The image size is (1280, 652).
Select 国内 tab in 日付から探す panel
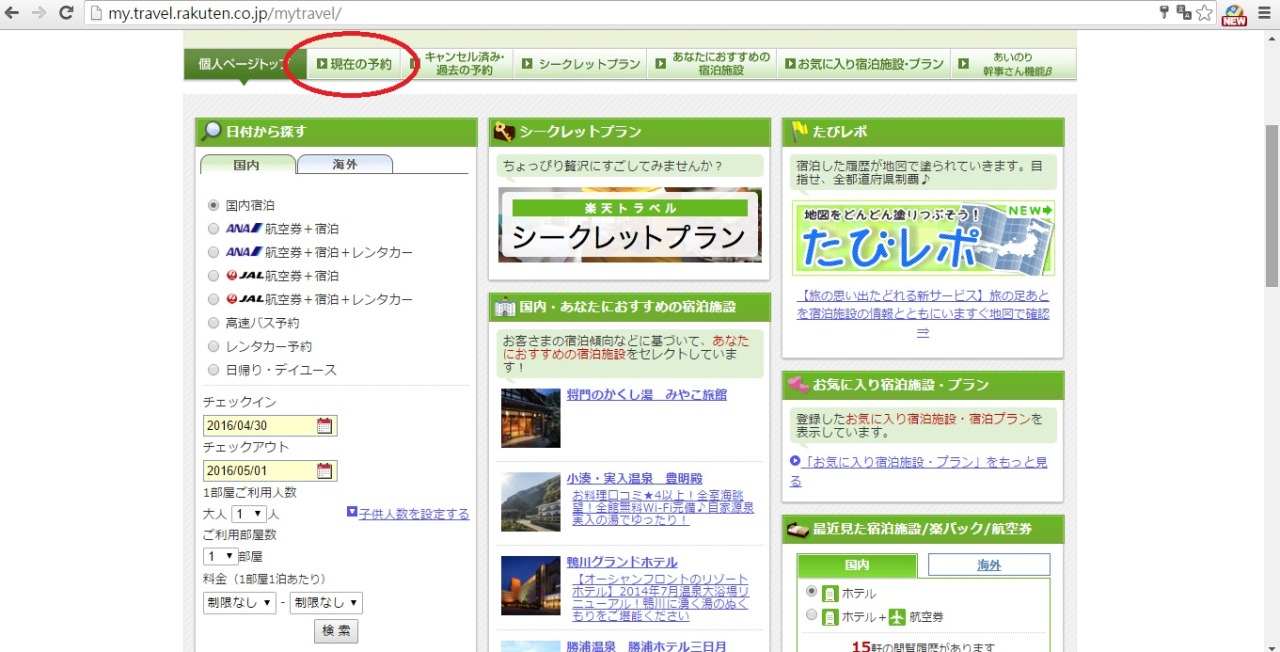point(248,165)
